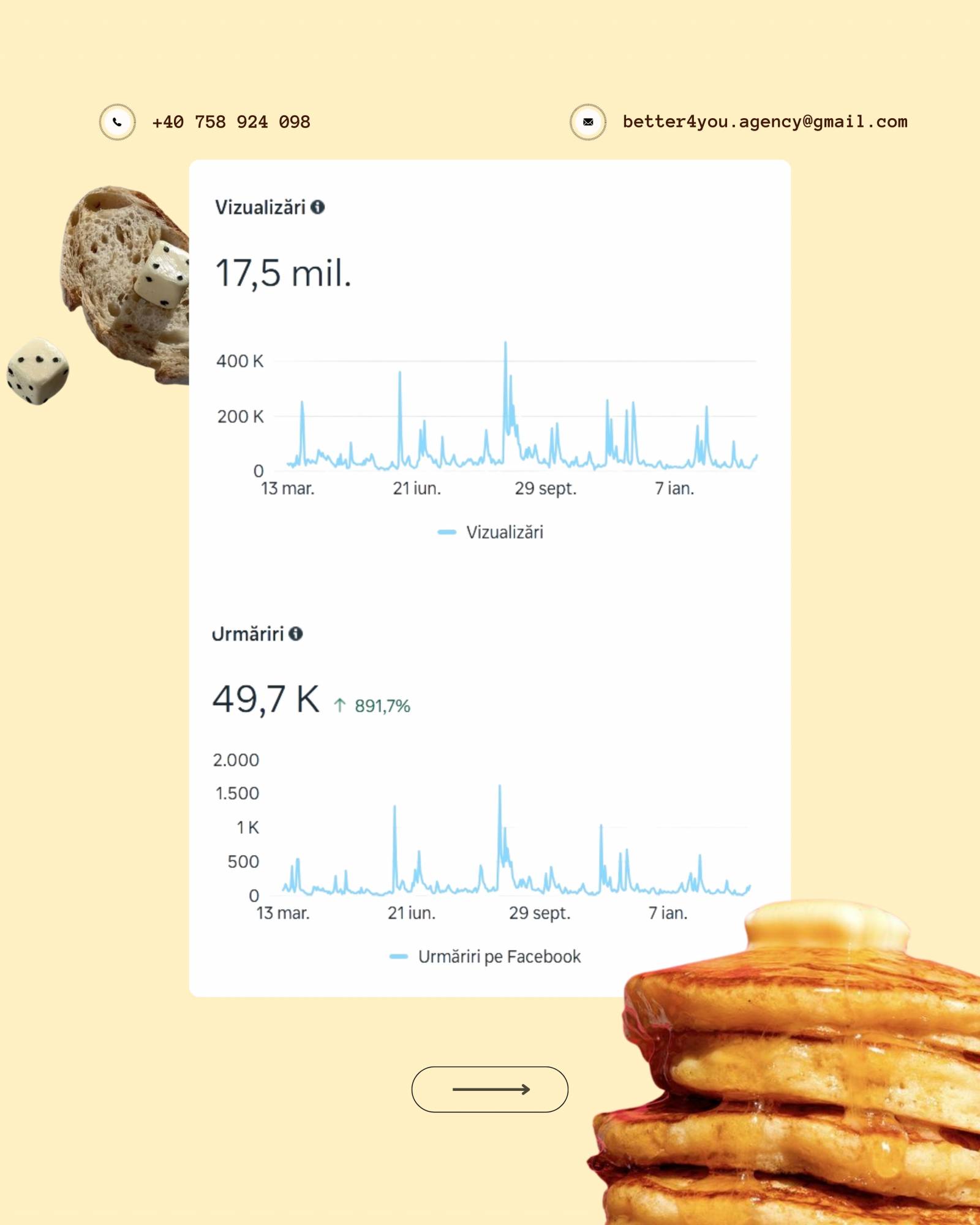Image resolution: width=980 pixels, height=1225 pixels.
Task: Click the 7 ian. label on views chart
Action: point(674,488)
